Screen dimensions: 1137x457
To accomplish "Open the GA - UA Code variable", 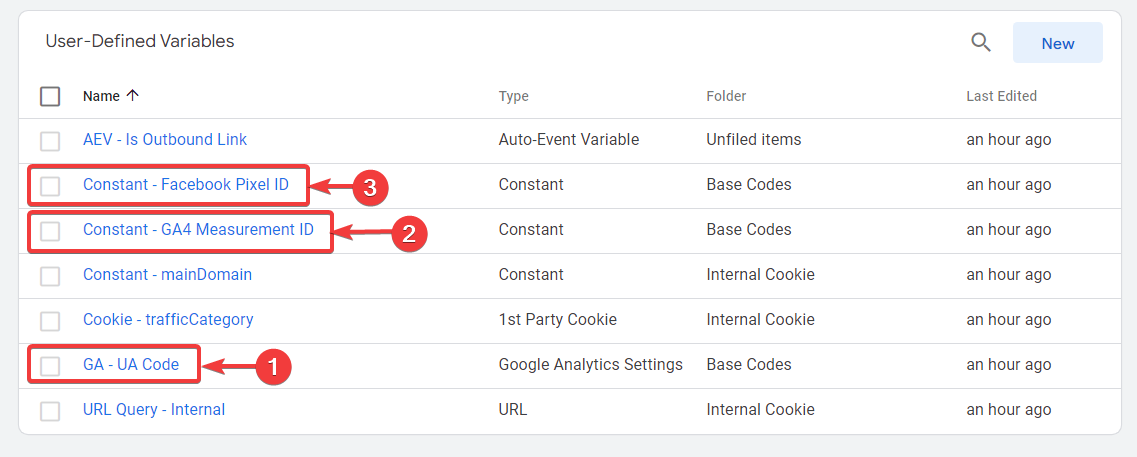I will [x=131, y=365].
